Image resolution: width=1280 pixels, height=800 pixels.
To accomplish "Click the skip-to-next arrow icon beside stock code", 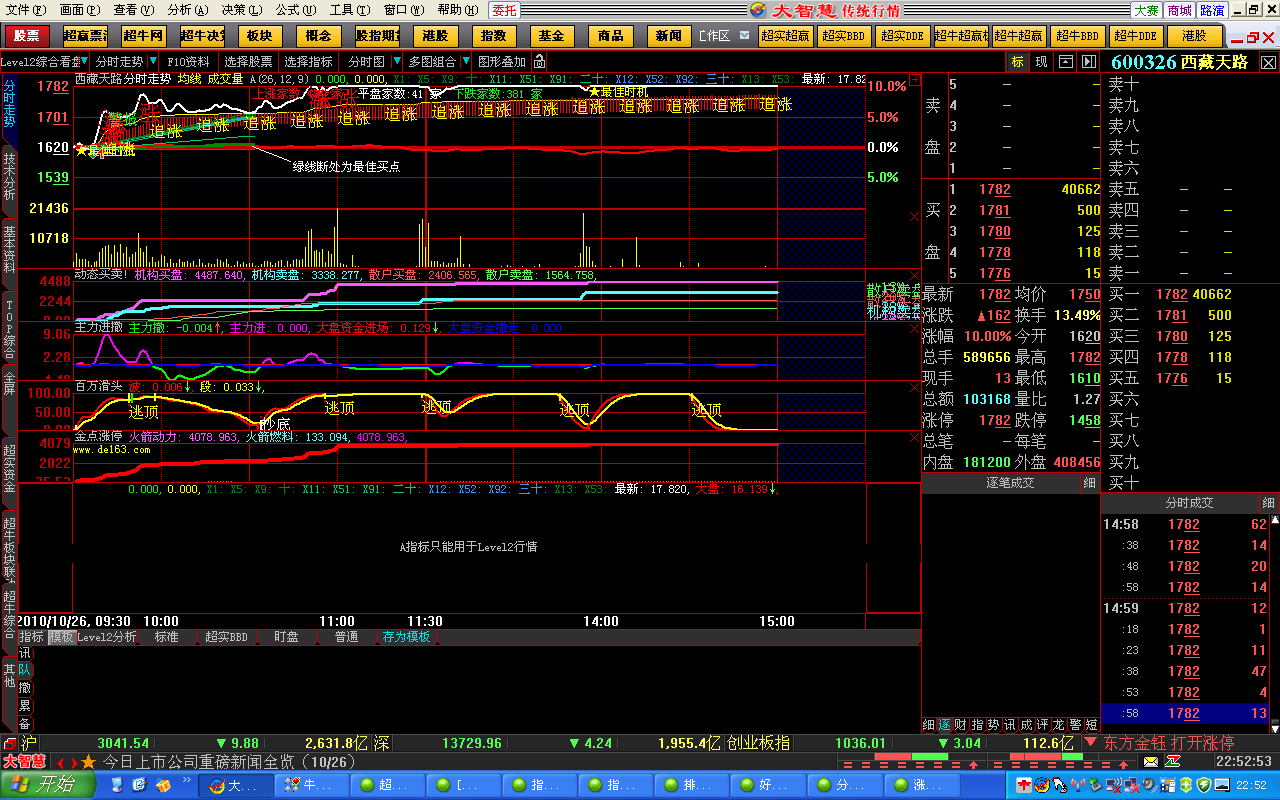I will click(x=1087, y=62).
